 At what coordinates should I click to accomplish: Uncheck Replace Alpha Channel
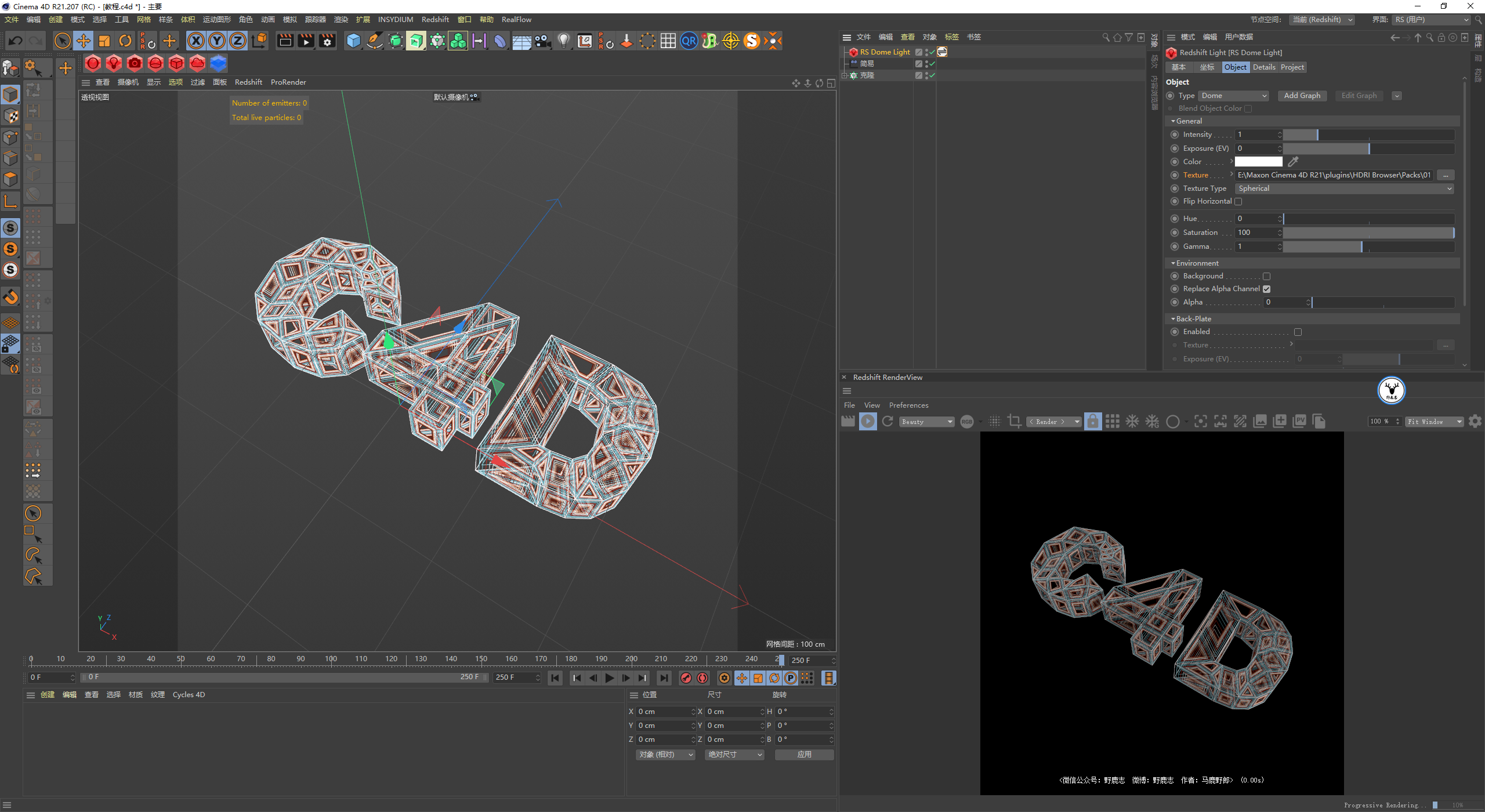[x=1267, y=289]
